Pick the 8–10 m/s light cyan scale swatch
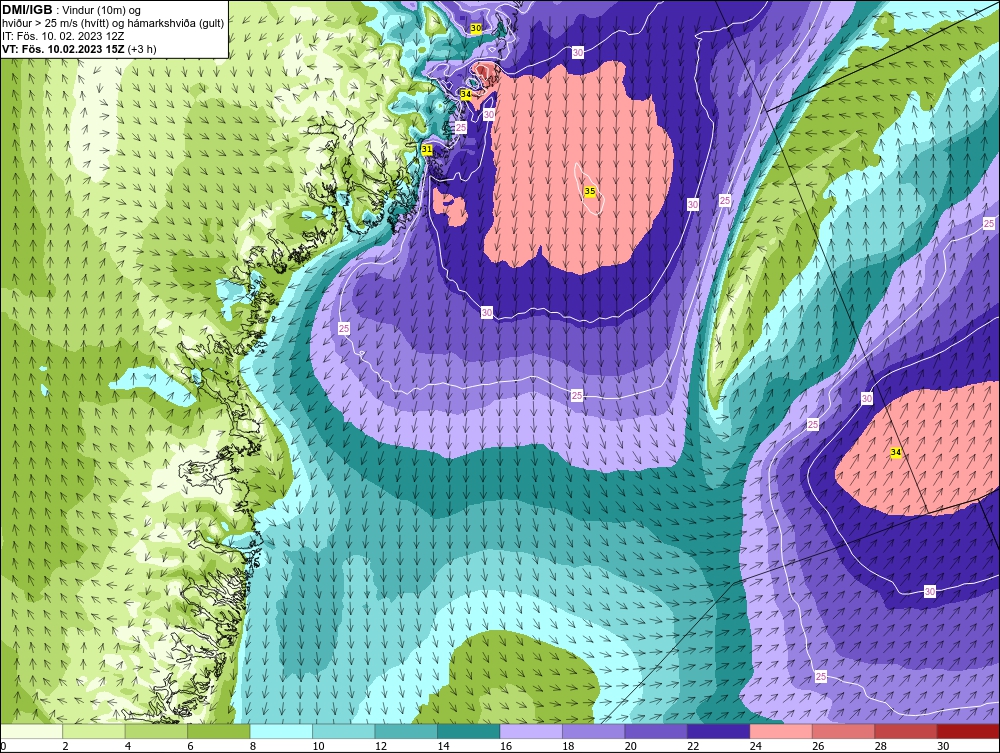This screenshot has width=1000, height=753. point(281,731)
